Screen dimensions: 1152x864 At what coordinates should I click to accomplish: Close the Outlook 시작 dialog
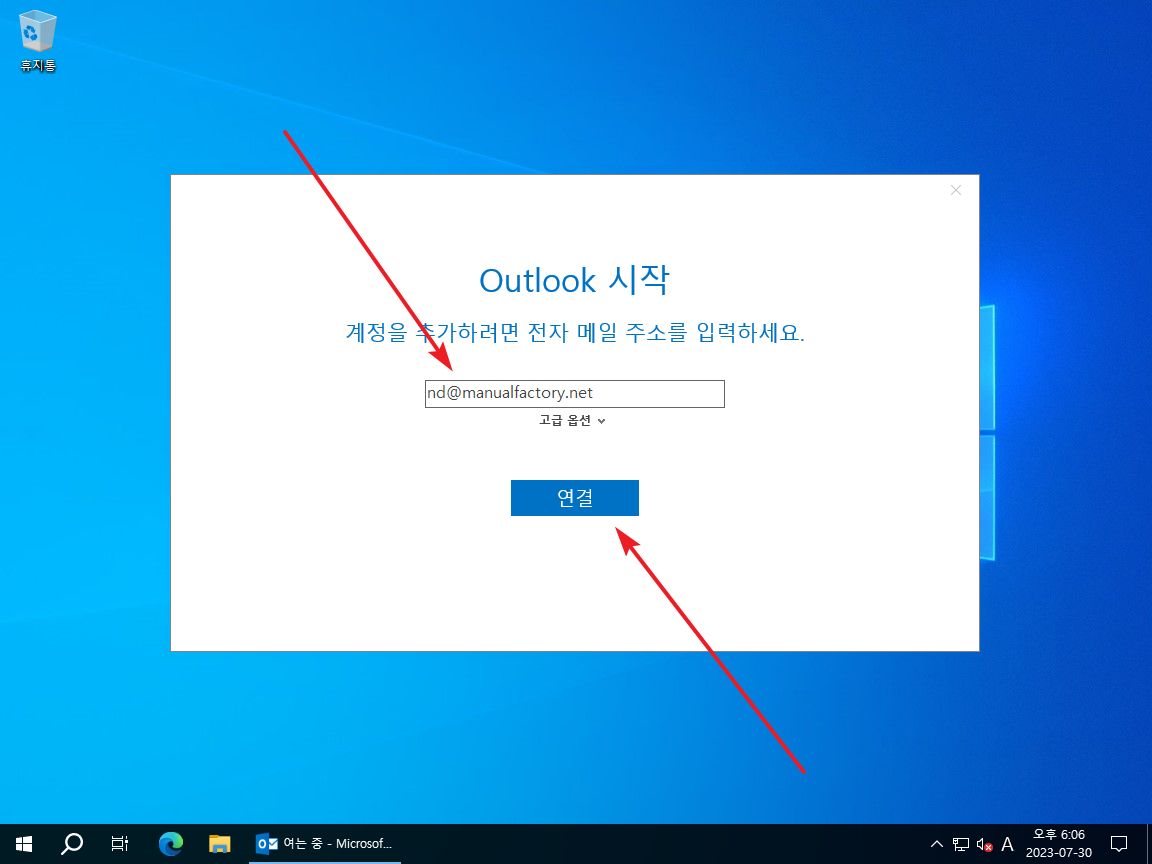coord(956,190)
